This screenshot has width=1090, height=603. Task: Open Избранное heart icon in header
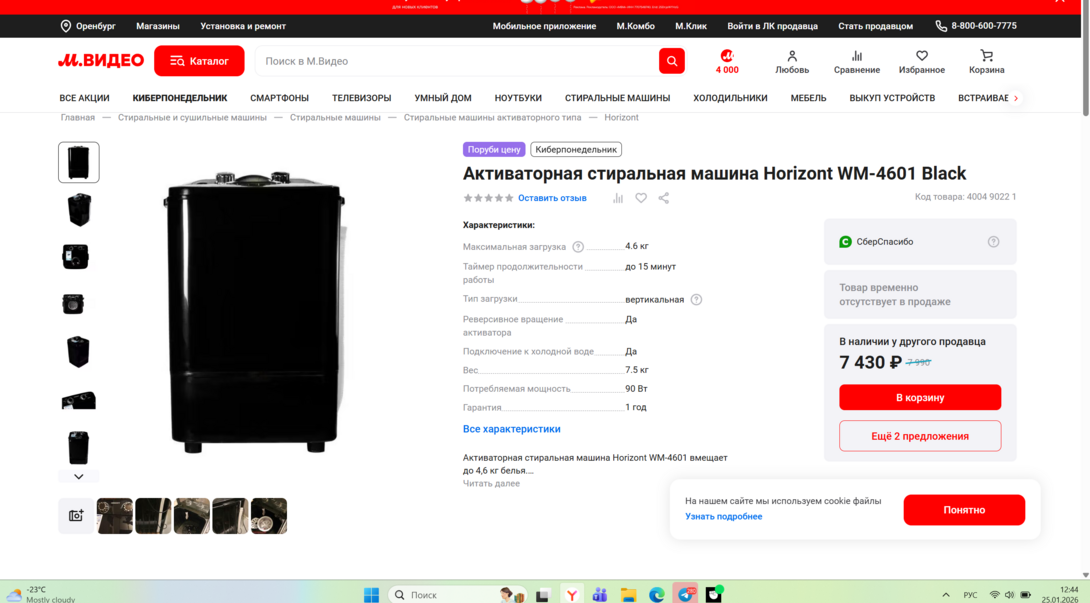tap(921, 61)
